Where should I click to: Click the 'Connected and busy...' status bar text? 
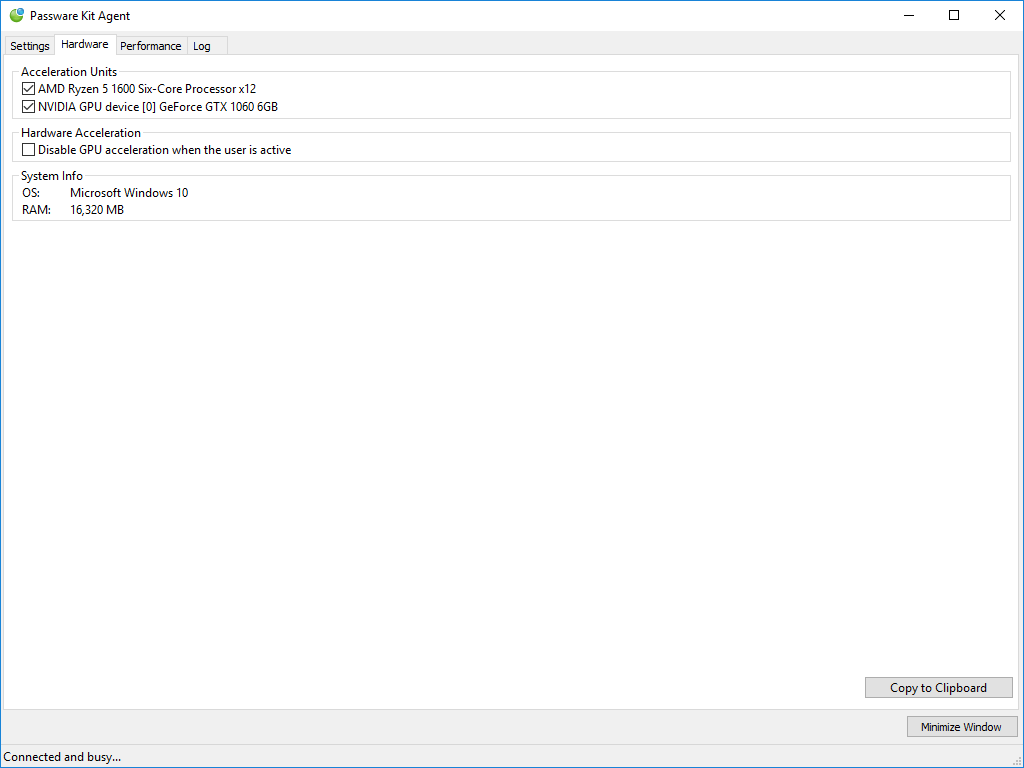62,757
